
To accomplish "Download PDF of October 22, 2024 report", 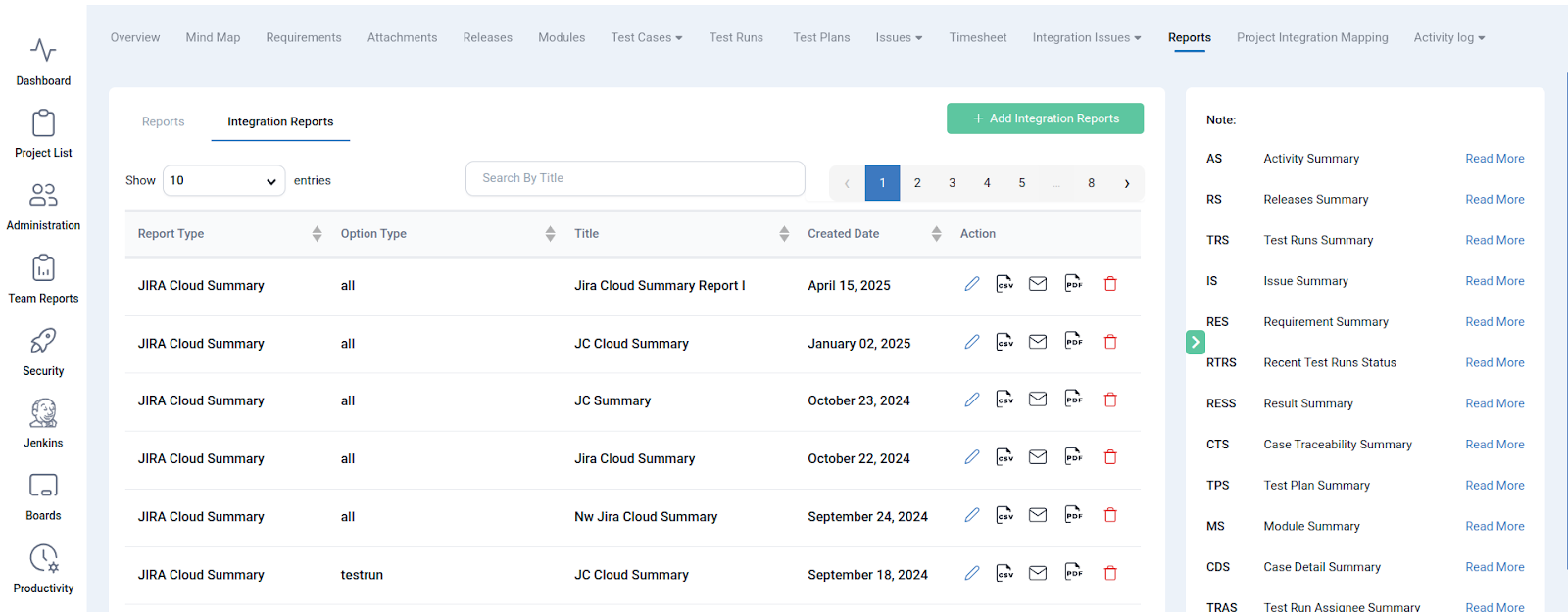I will tap(1073, 457).
